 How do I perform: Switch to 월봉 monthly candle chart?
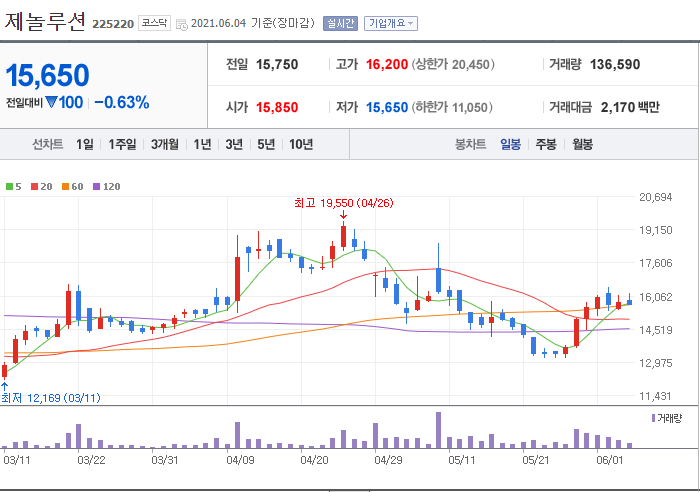tap(583, 144)
